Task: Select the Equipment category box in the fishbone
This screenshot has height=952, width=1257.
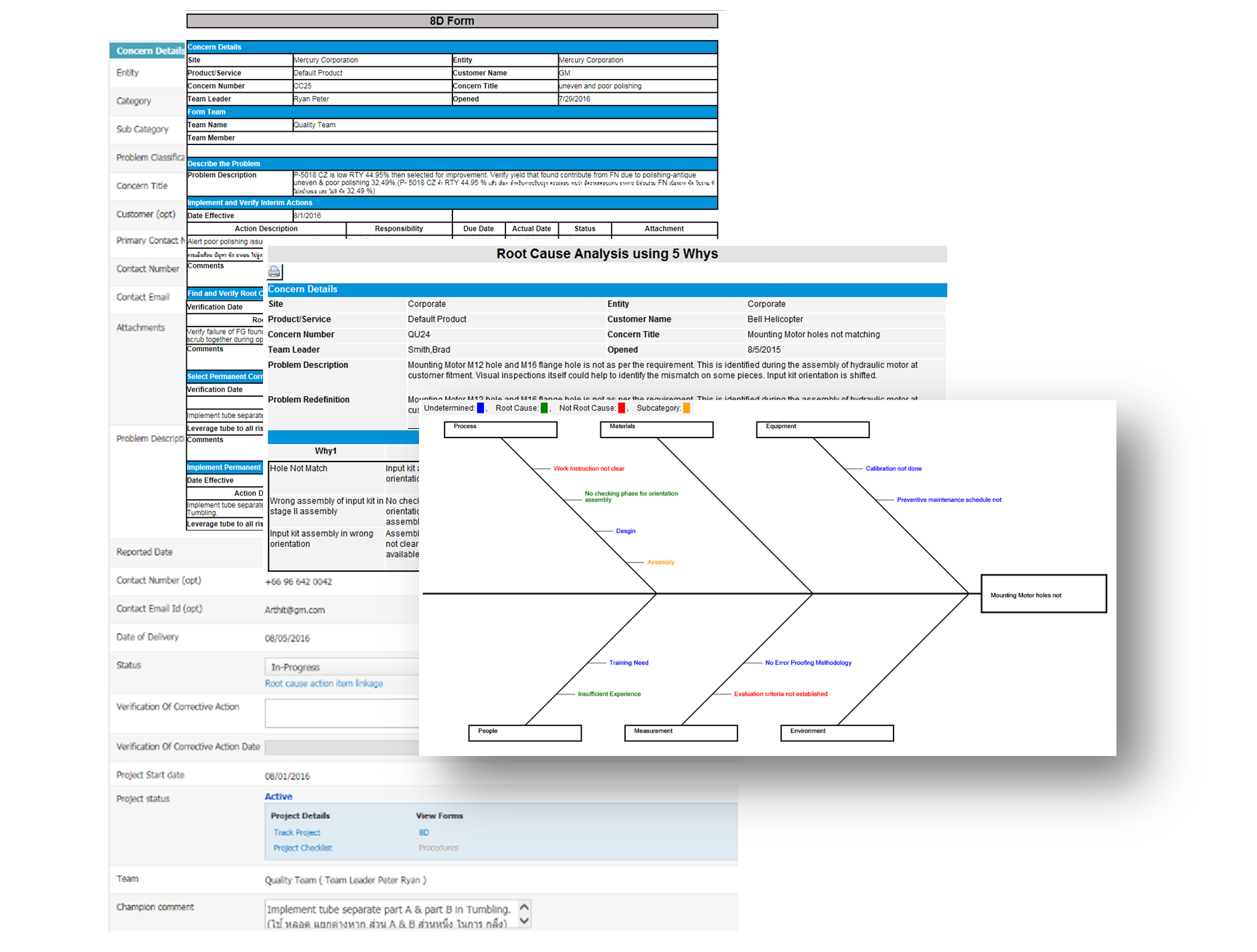Action: (x=812, y=430)
